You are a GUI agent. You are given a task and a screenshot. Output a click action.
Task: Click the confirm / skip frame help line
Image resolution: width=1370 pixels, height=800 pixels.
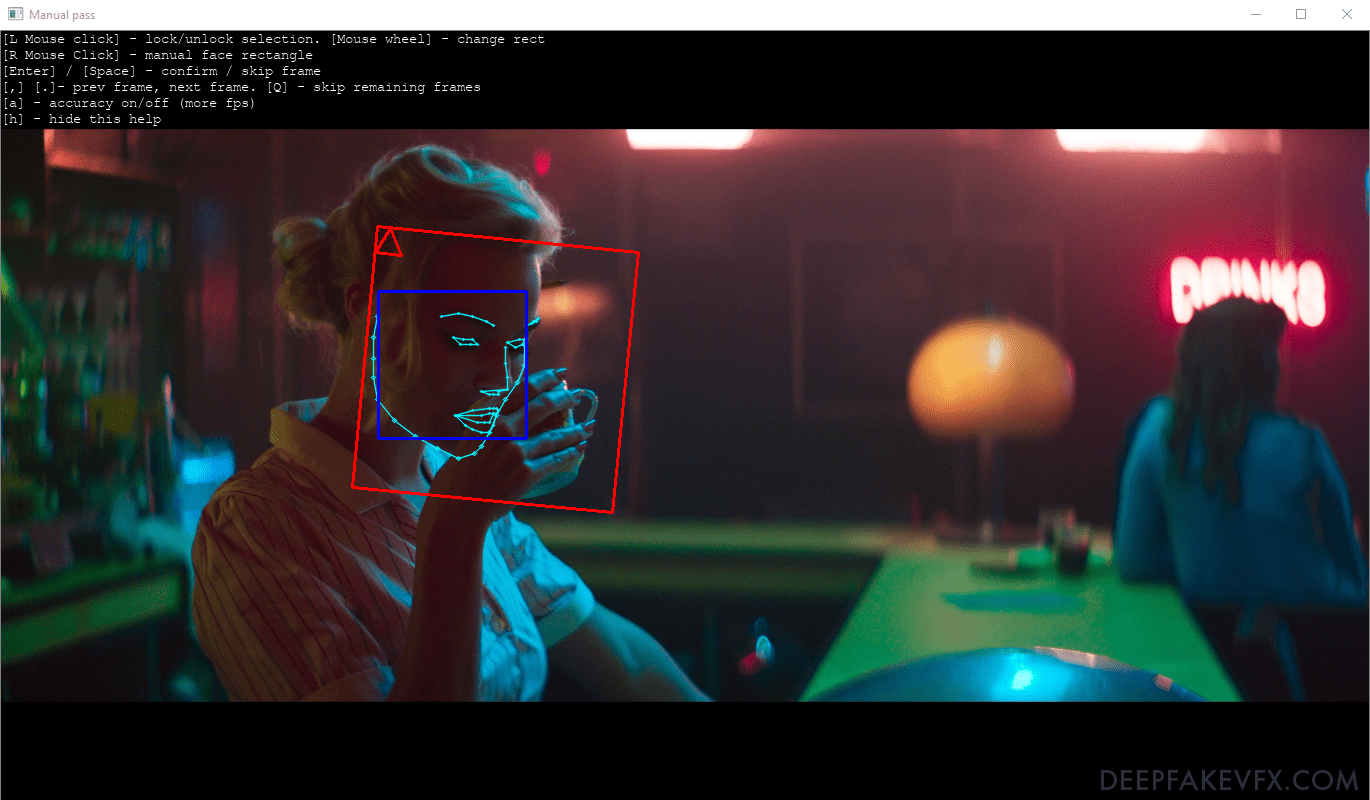pos(160,70)
